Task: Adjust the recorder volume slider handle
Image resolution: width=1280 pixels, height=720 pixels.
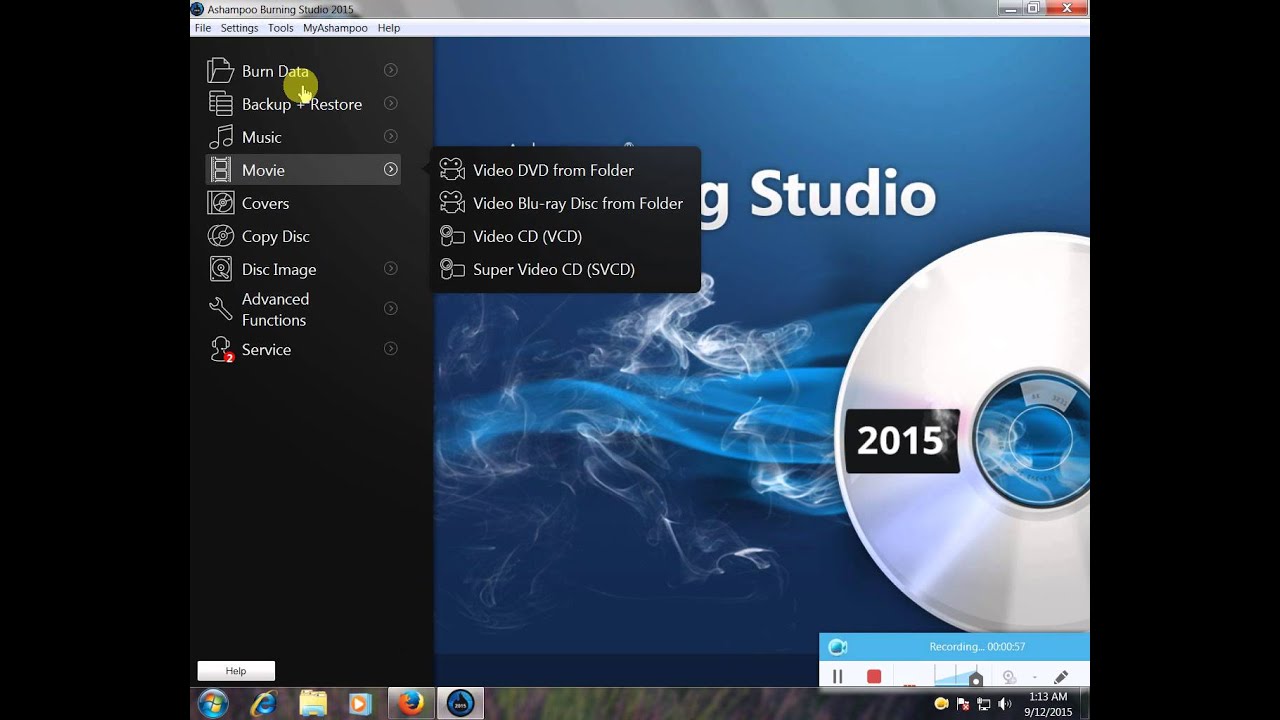Action: click(976, 681)
